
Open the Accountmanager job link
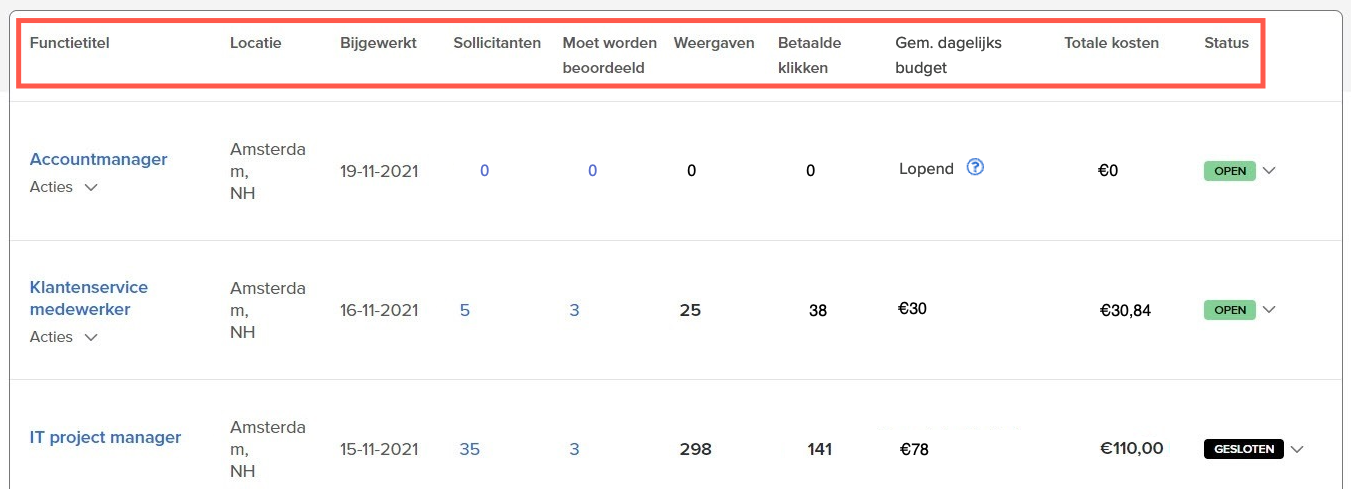pyautogui.click(x=98, y=159)
